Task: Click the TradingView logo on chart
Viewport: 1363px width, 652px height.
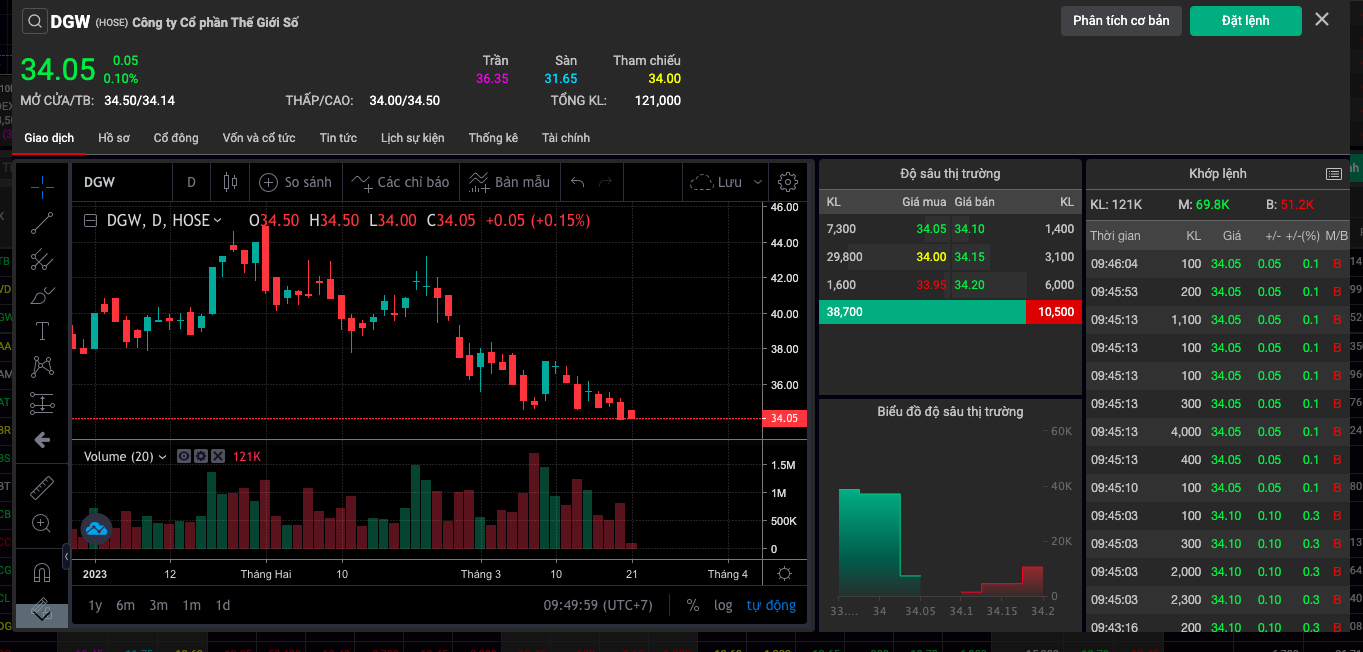Action: [96, 528]
